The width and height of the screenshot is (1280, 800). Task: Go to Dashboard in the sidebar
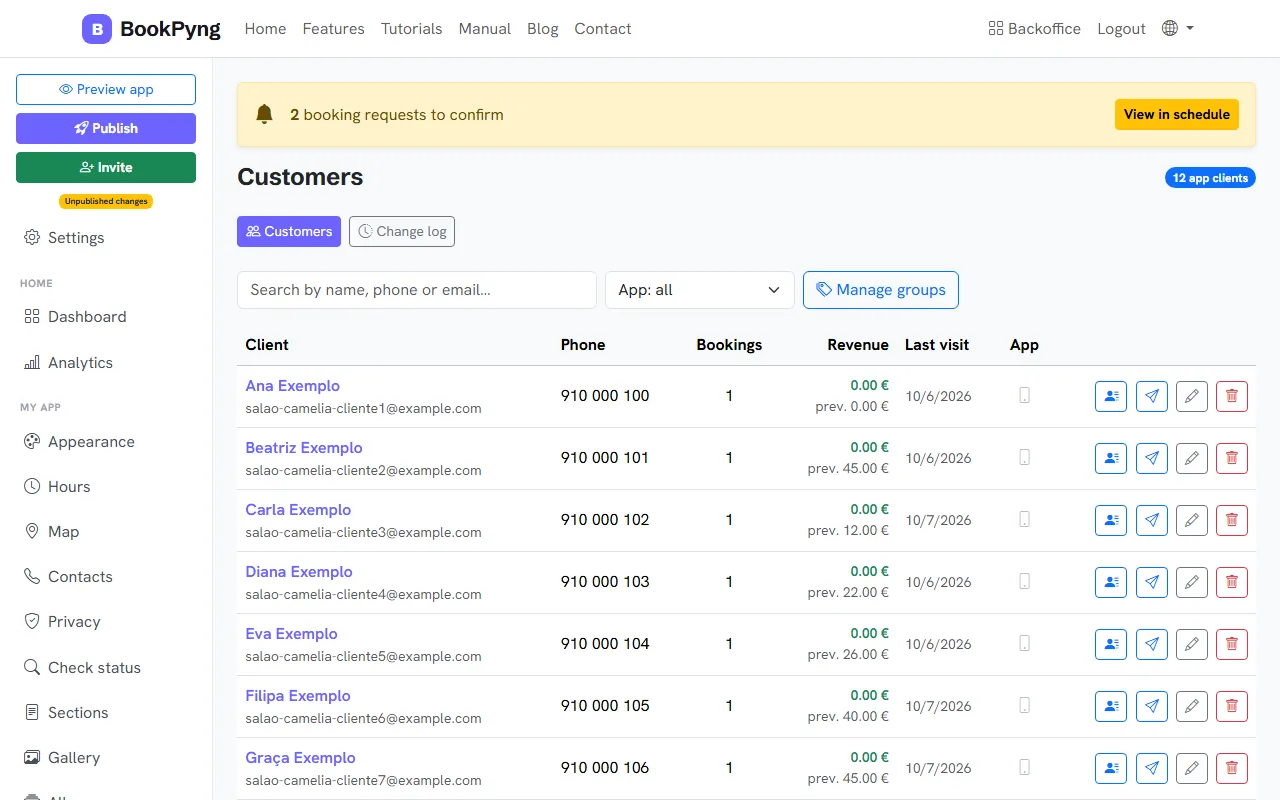(76, 317)
